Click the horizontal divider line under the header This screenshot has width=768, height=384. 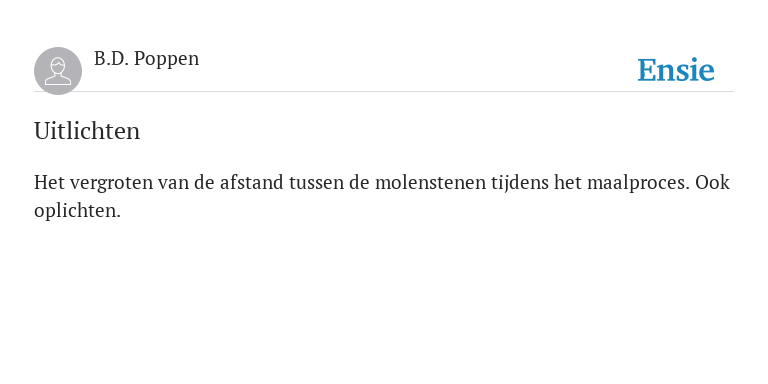[x=384, y=91]
